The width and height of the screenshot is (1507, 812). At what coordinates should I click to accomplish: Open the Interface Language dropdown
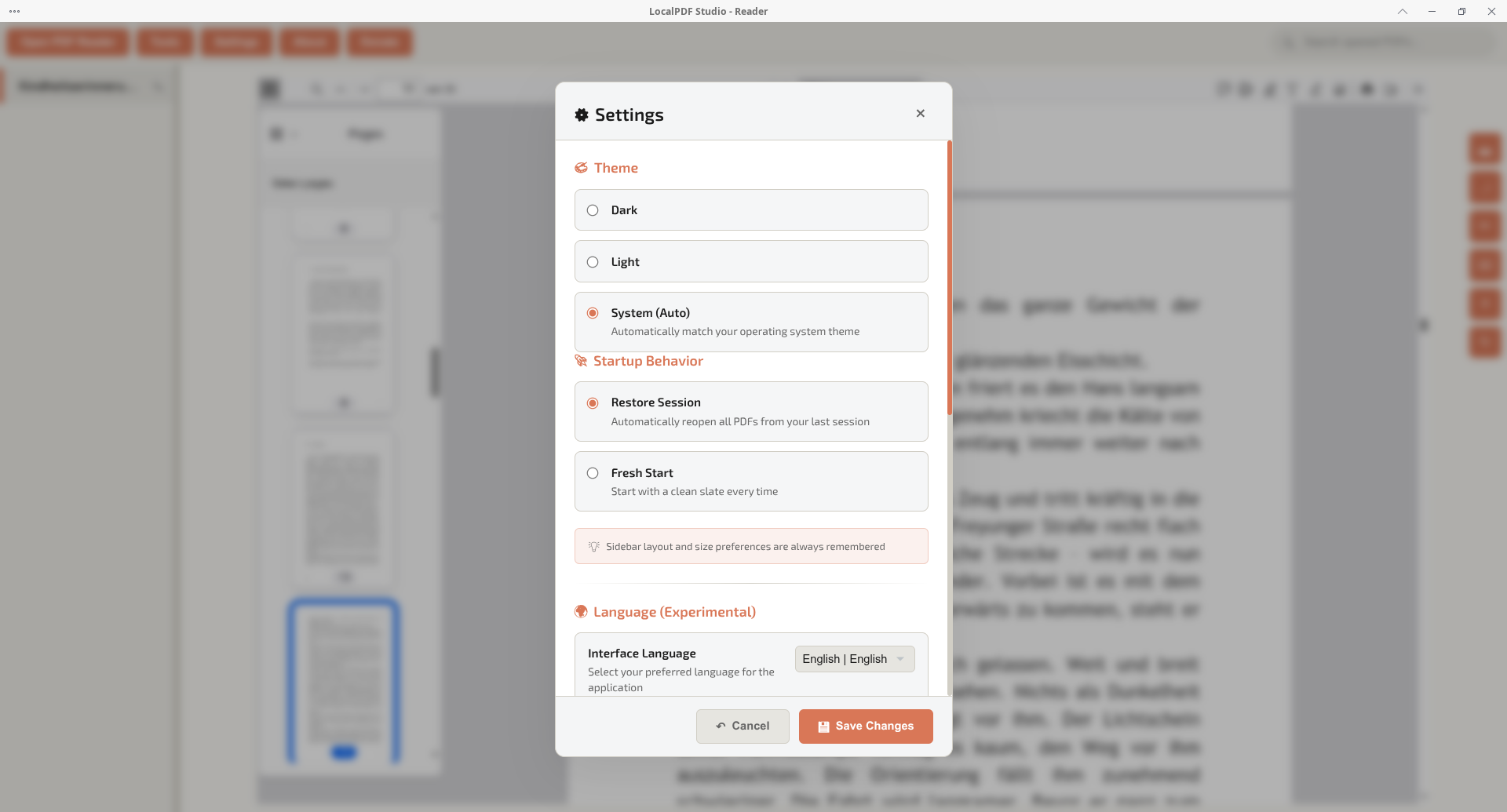854,659
